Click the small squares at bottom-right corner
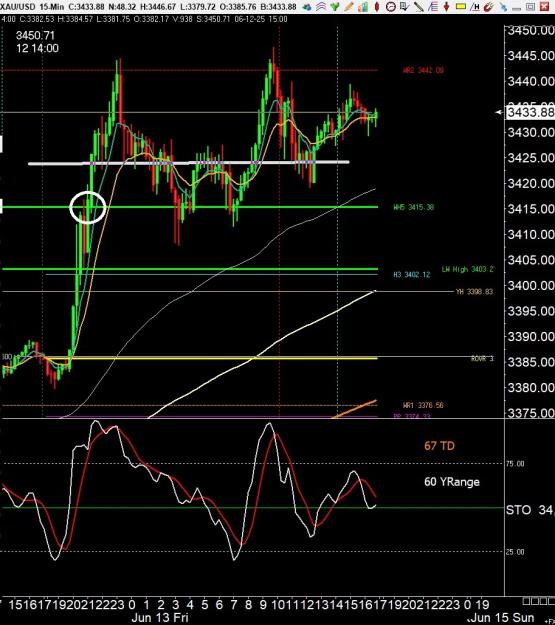555x625 pixels. tap(538, 601)
